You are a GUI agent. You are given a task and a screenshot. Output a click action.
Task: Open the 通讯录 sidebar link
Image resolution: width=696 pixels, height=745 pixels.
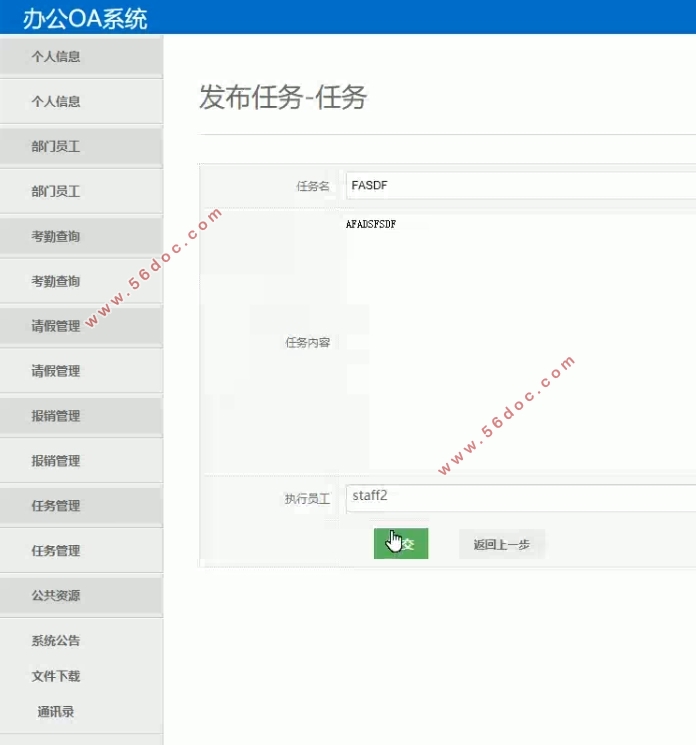[x=56, y=711]
